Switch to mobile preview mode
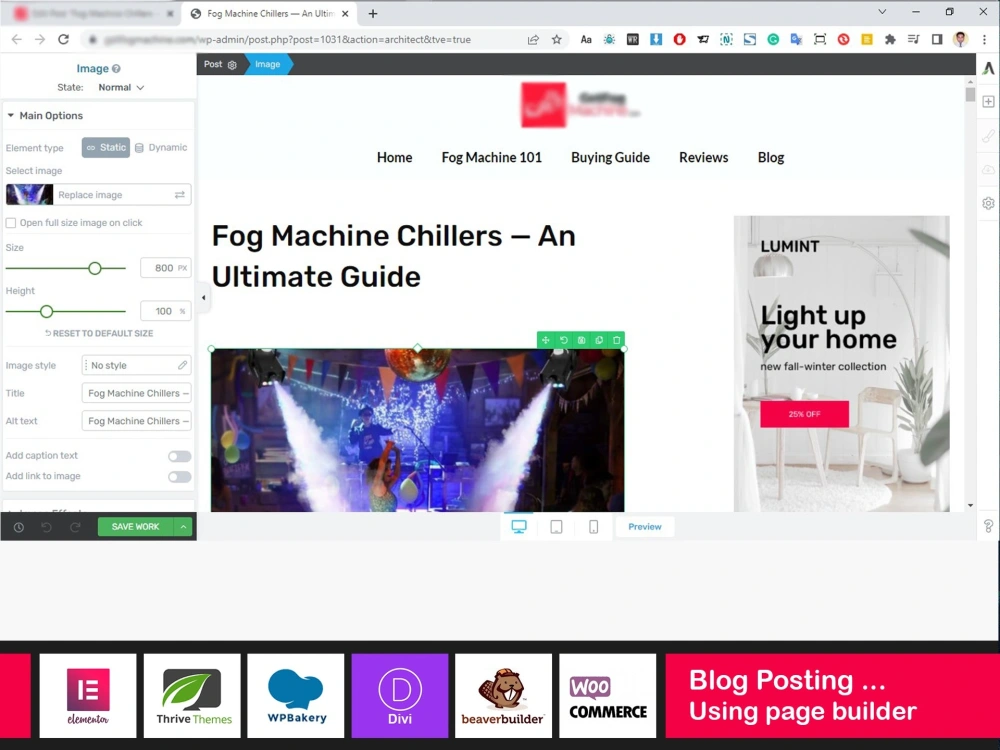 (593, 527)
